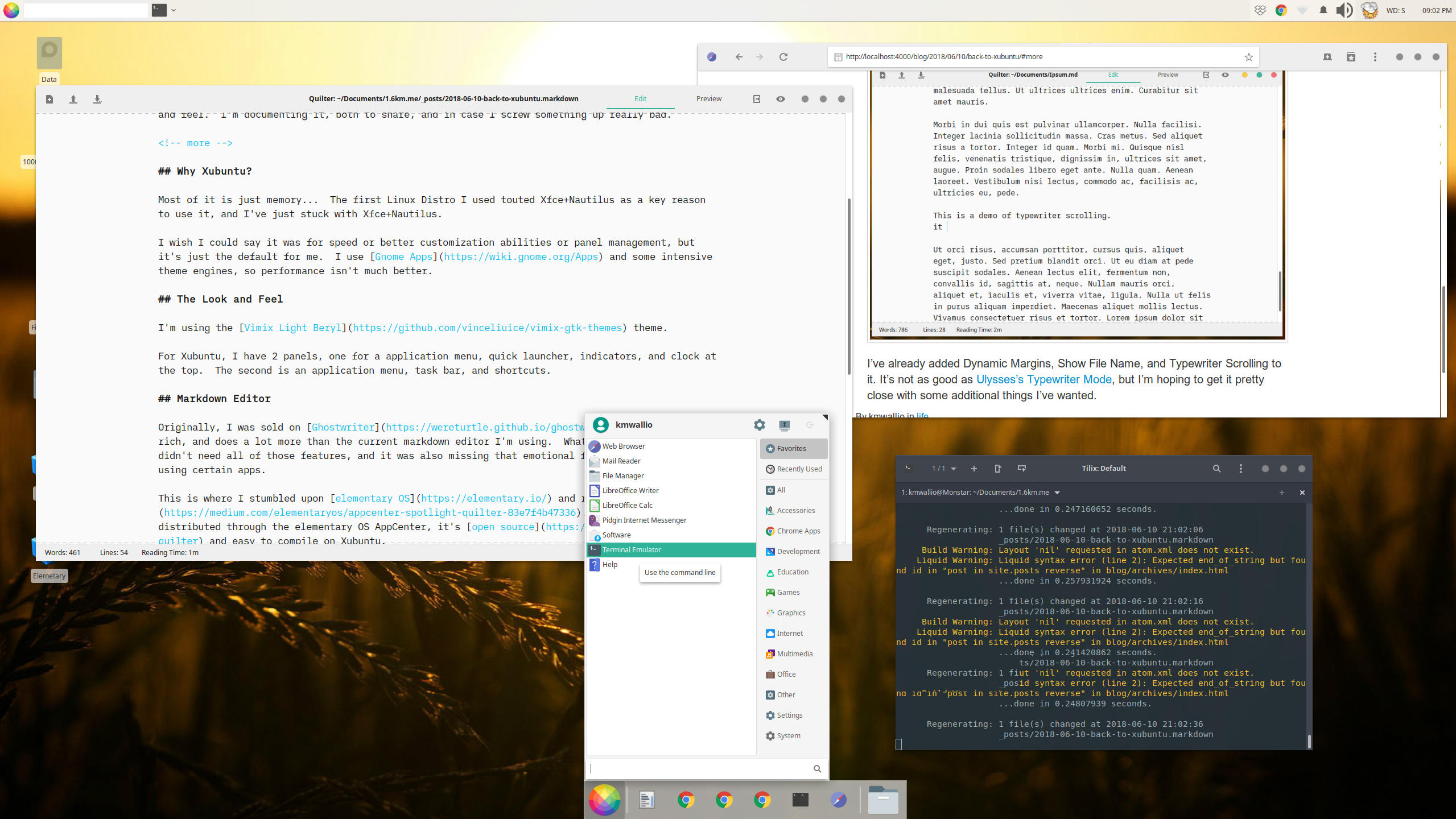Expand Tilix session switcher dropdown
This screenshot has height=819, width=1456.
coord(943,469)
